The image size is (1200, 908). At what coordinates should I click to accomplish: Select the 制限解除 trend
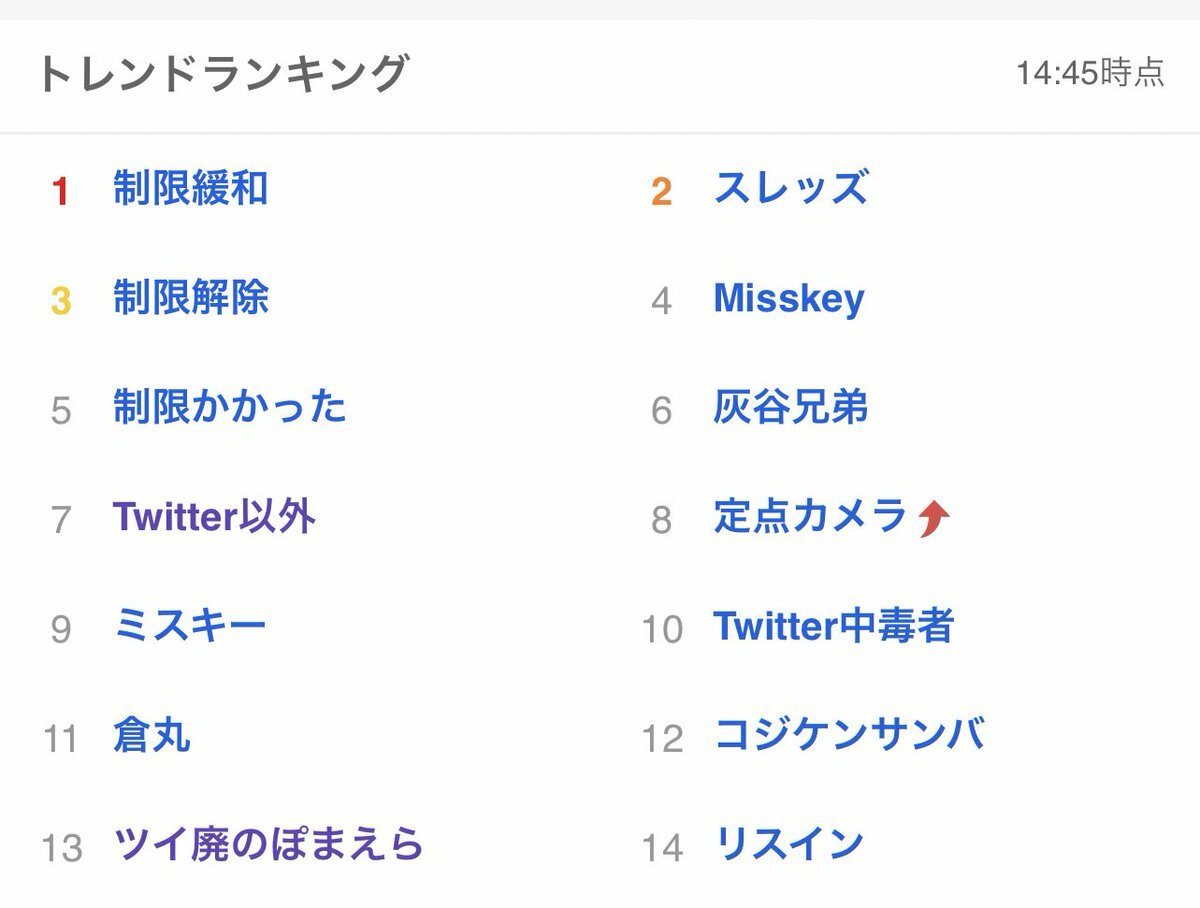(190, 298)
